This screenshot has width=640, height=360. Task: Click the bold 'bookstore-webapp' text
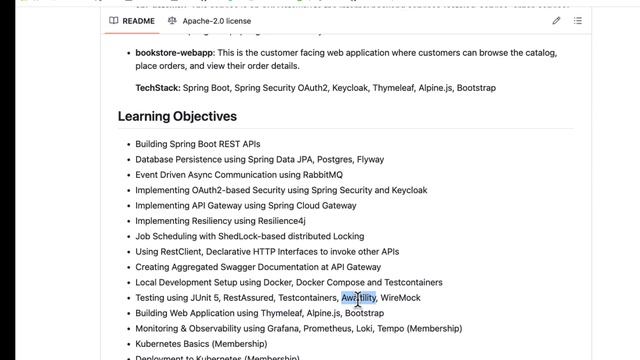coord(174,53)
